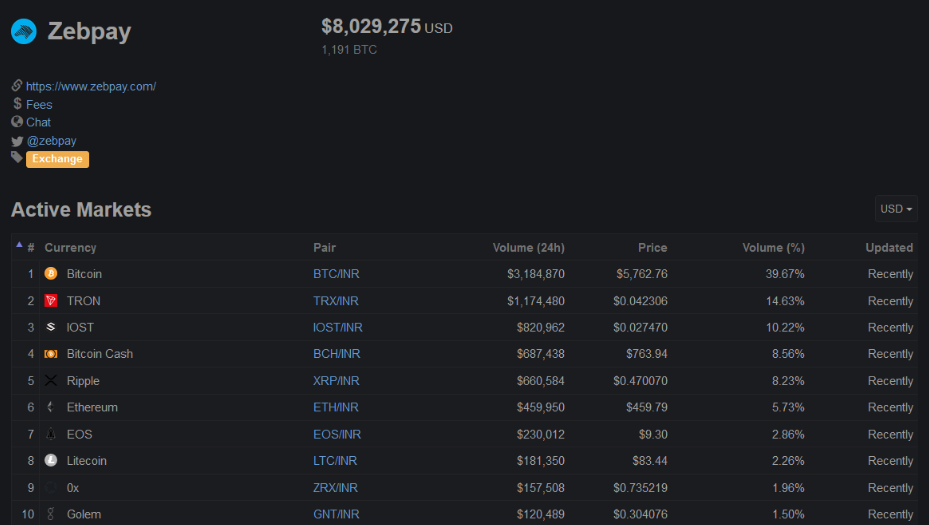This screenshot has height=525, width=929.
Task: Click the Twitter bird icon
Action: (17, 141)
